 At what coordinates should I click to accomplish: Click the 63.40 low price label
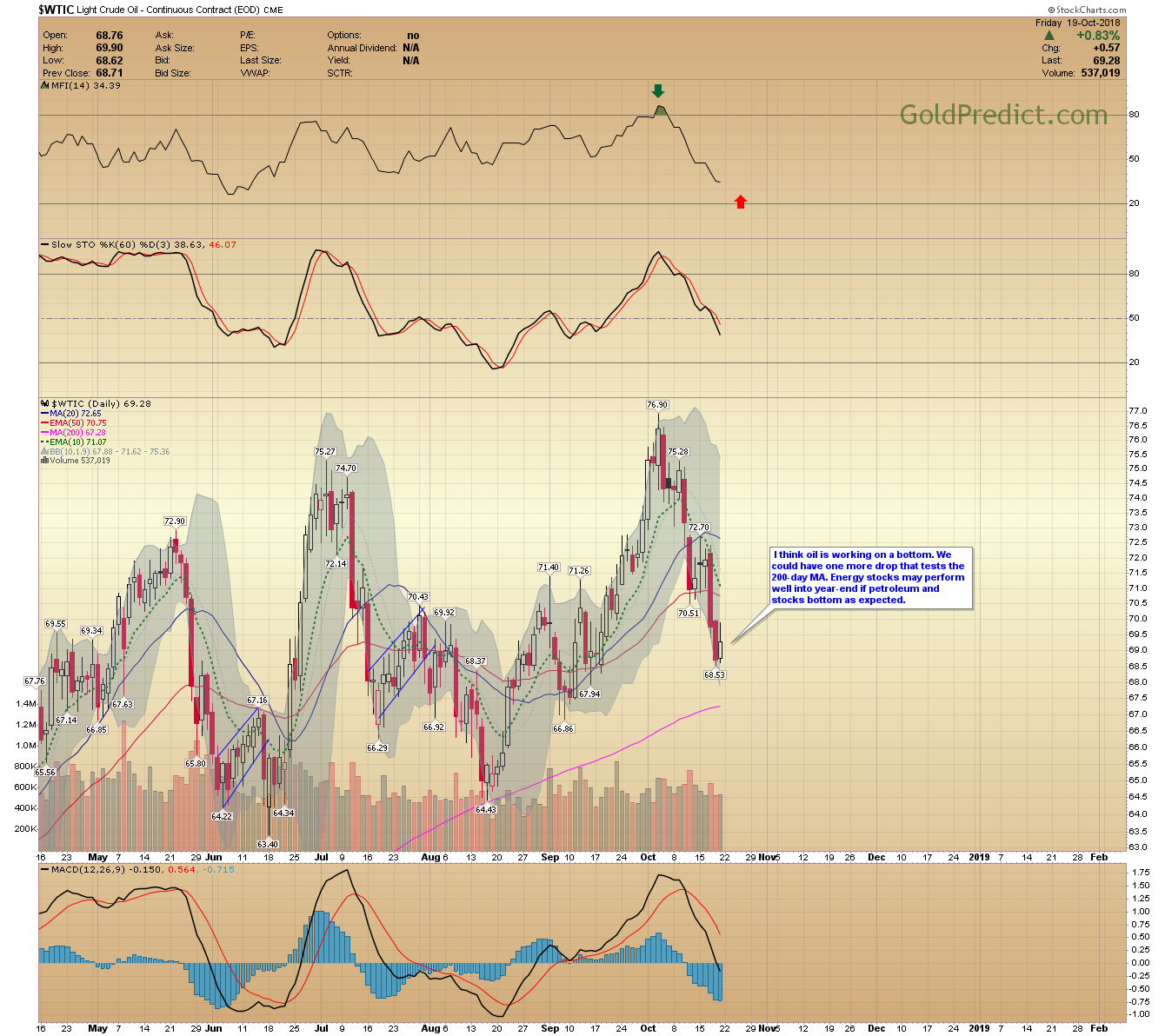pyautogui.click(x=268, y=845)
